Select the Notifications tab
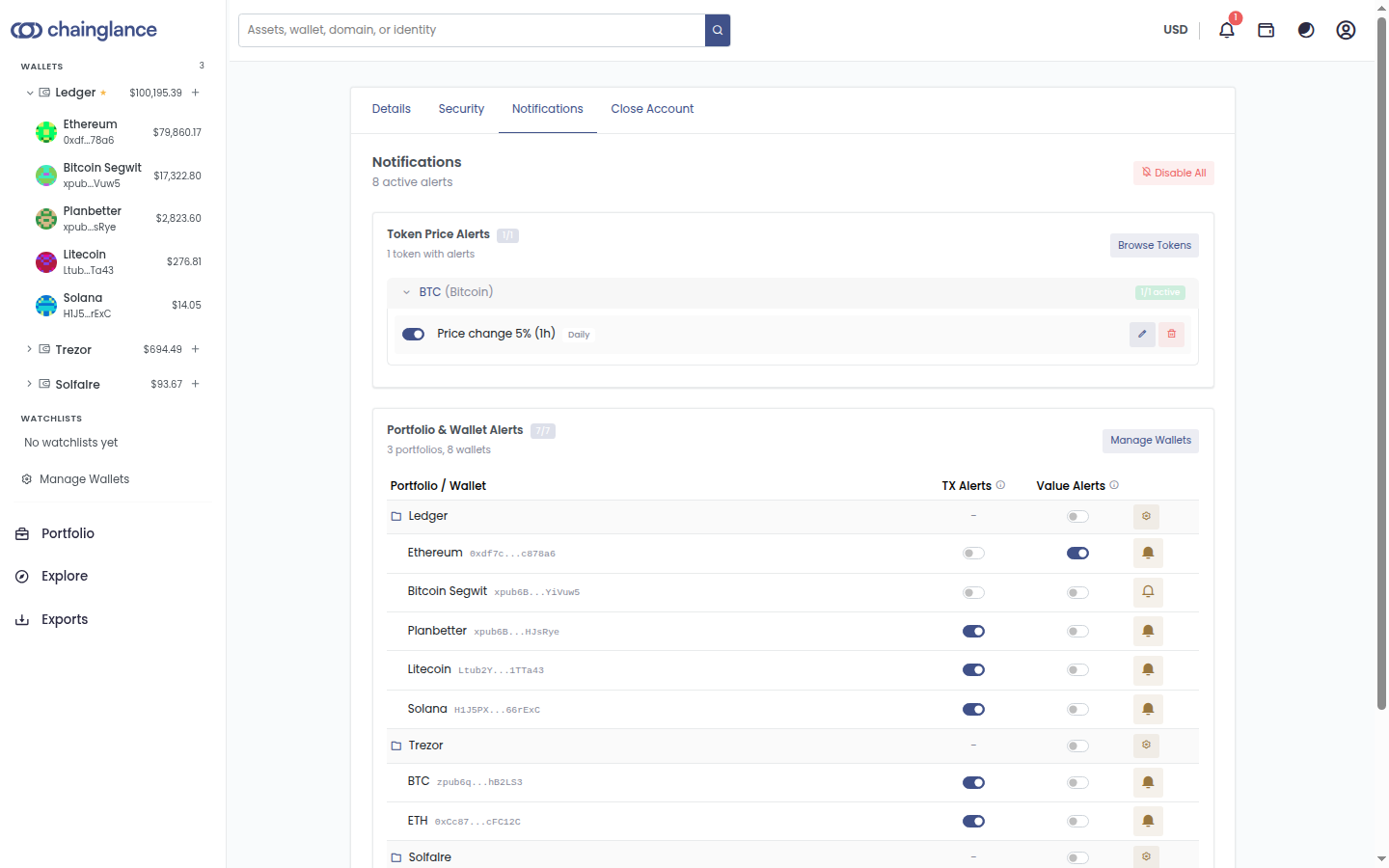 (x=548, y=109)
